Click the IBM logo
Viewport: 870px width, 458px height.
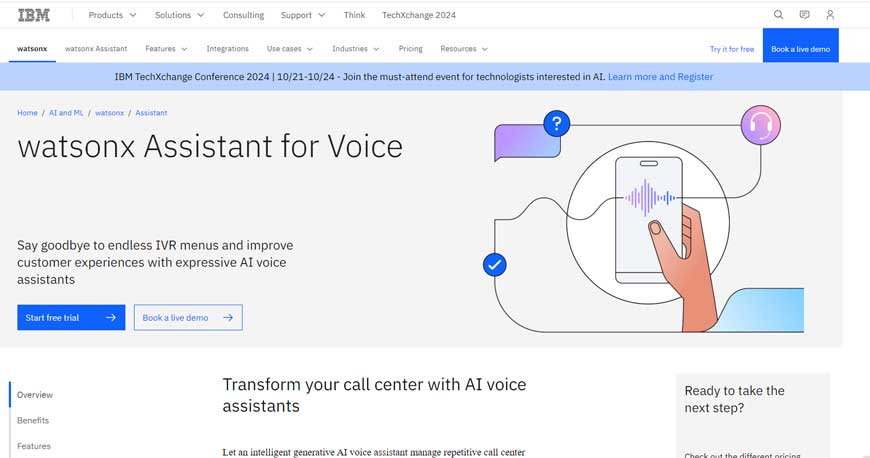(34, 15)
